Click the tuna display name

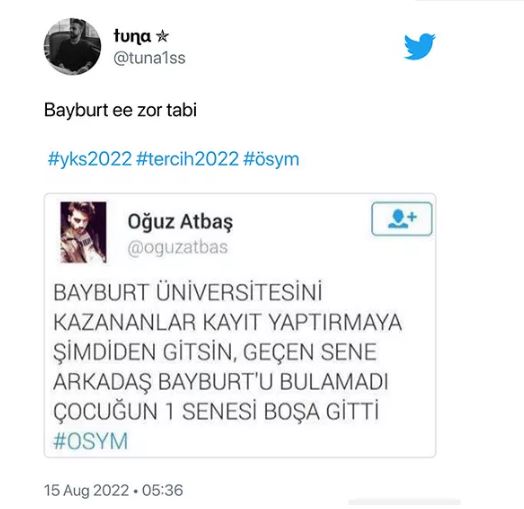(x=132, y=36)
